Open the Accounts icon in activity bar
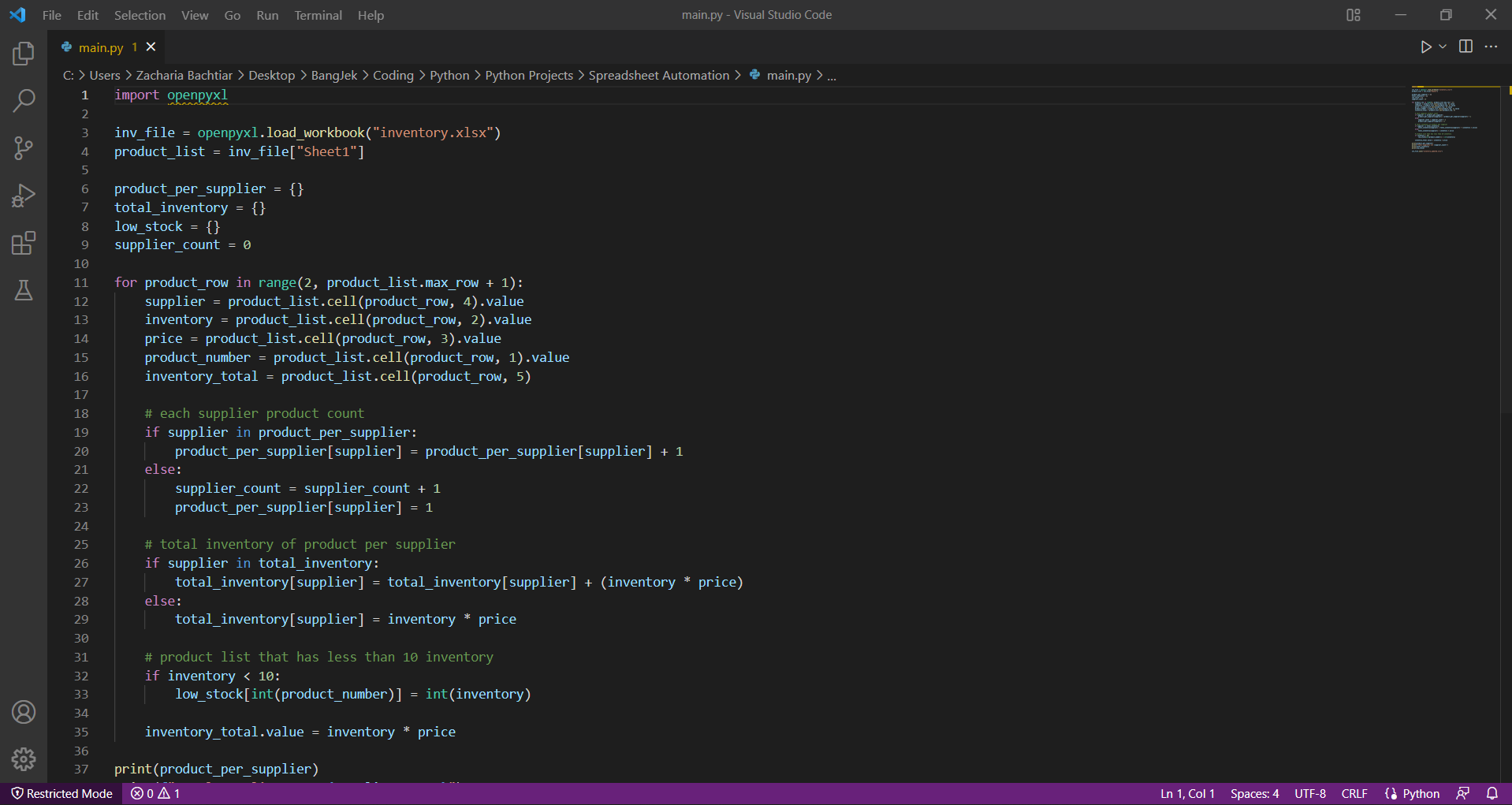Viewport: 1512px width, 805px height. tap(24, 712)
